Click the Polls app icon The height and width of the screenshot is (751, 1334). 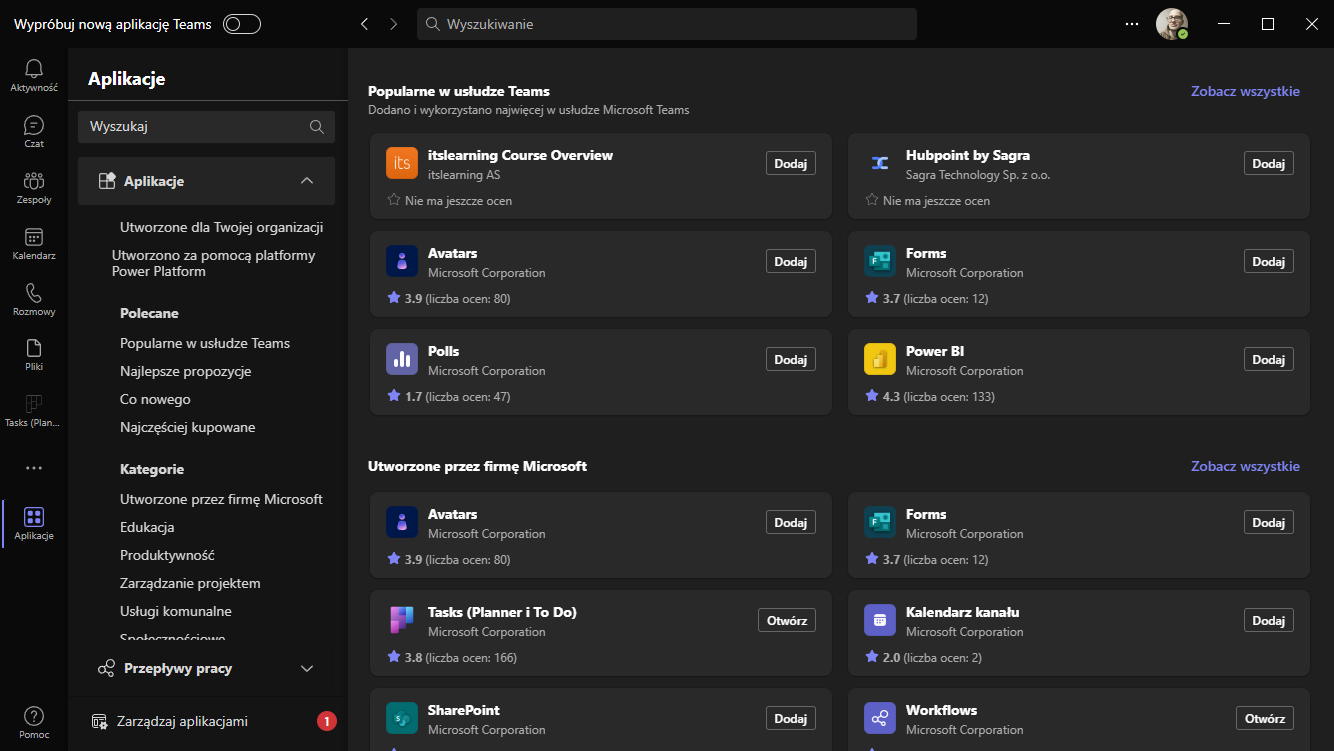402,359
